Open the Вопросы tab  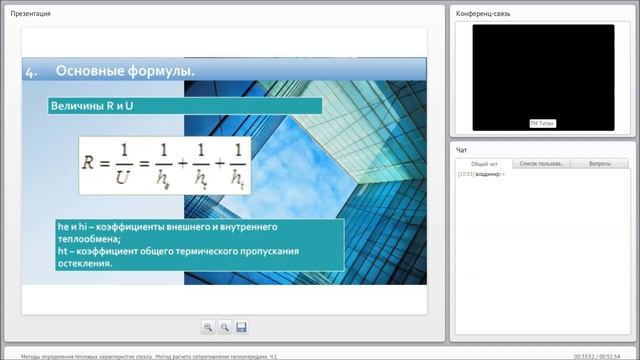[x=600, y=164]
